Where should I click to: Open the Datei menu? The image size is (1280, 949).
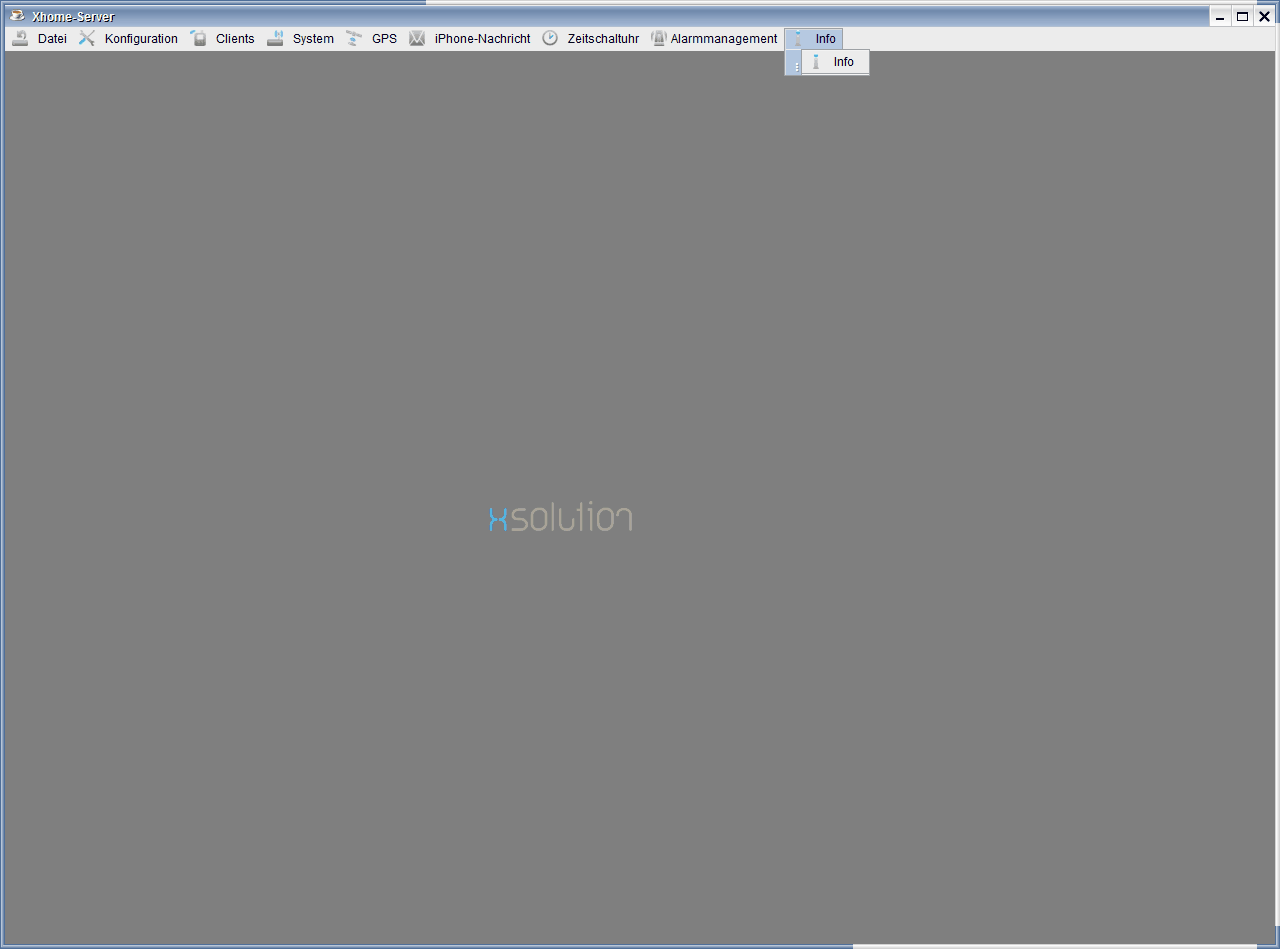tap(52, 39)
